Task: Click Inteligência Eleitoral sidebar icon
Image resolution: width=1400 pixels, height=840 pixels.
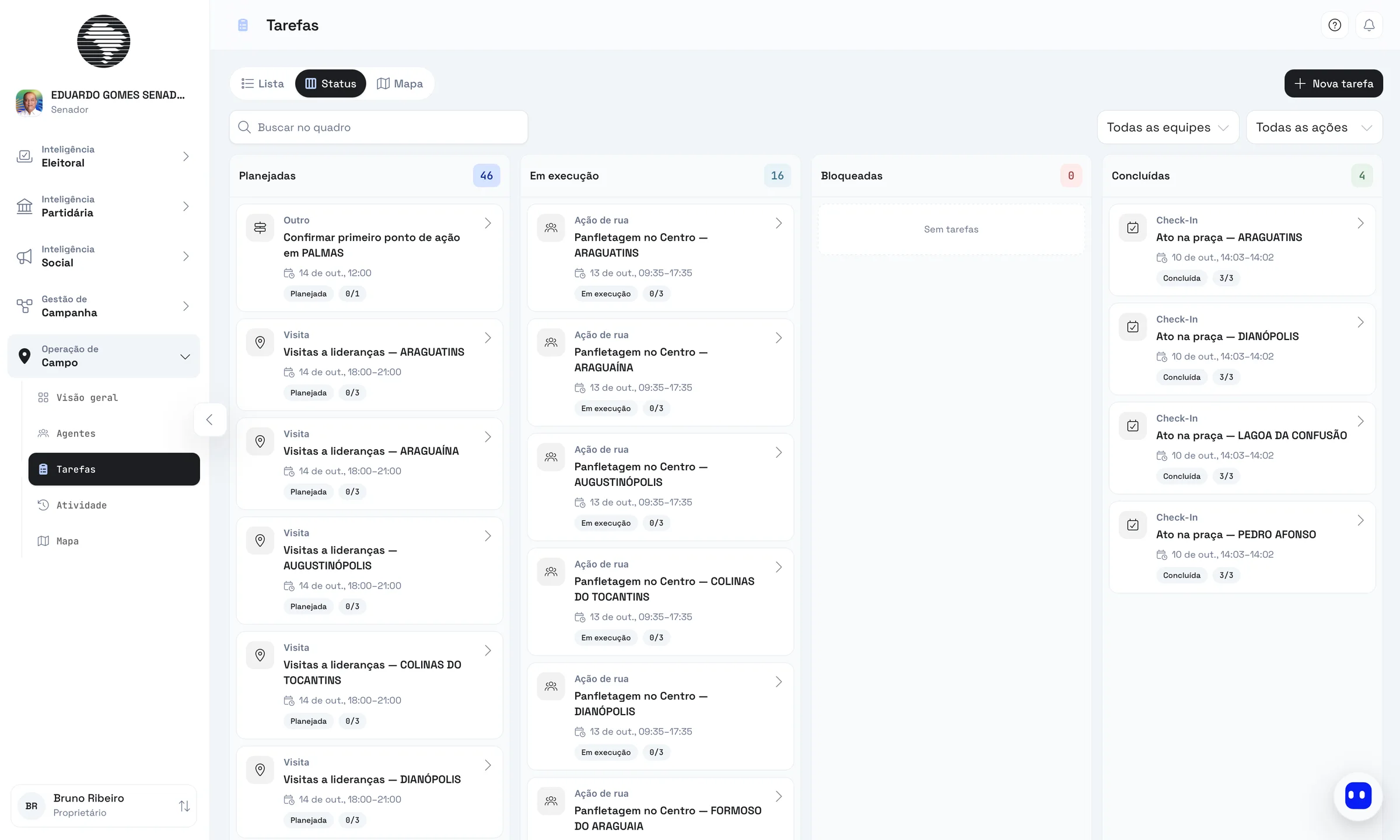Action: pos(24,156)
